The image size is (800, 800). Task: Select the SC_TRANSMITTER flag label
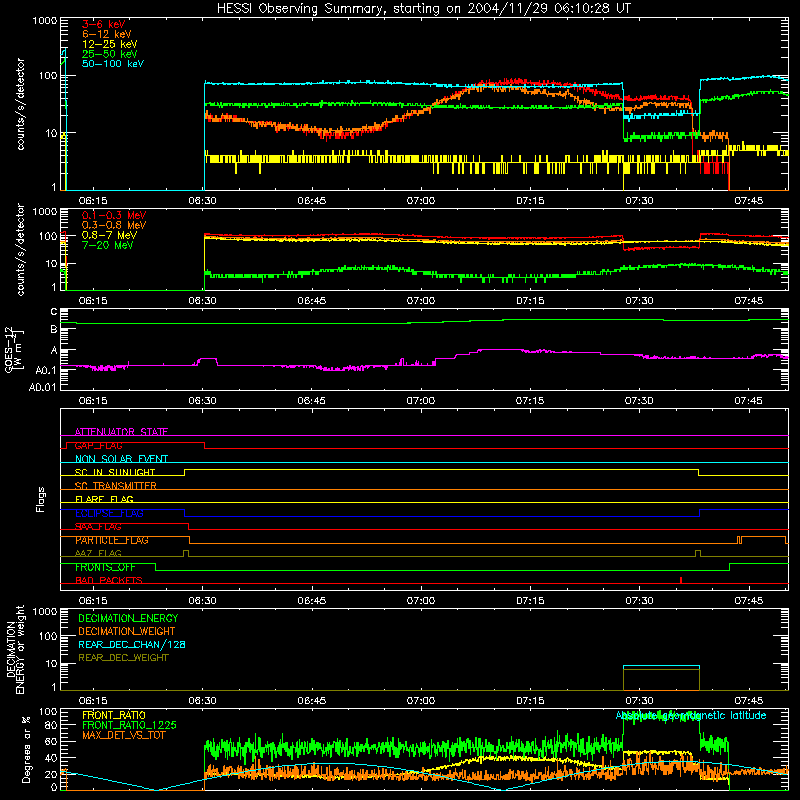pyautogui.click(x=116, y=486)
